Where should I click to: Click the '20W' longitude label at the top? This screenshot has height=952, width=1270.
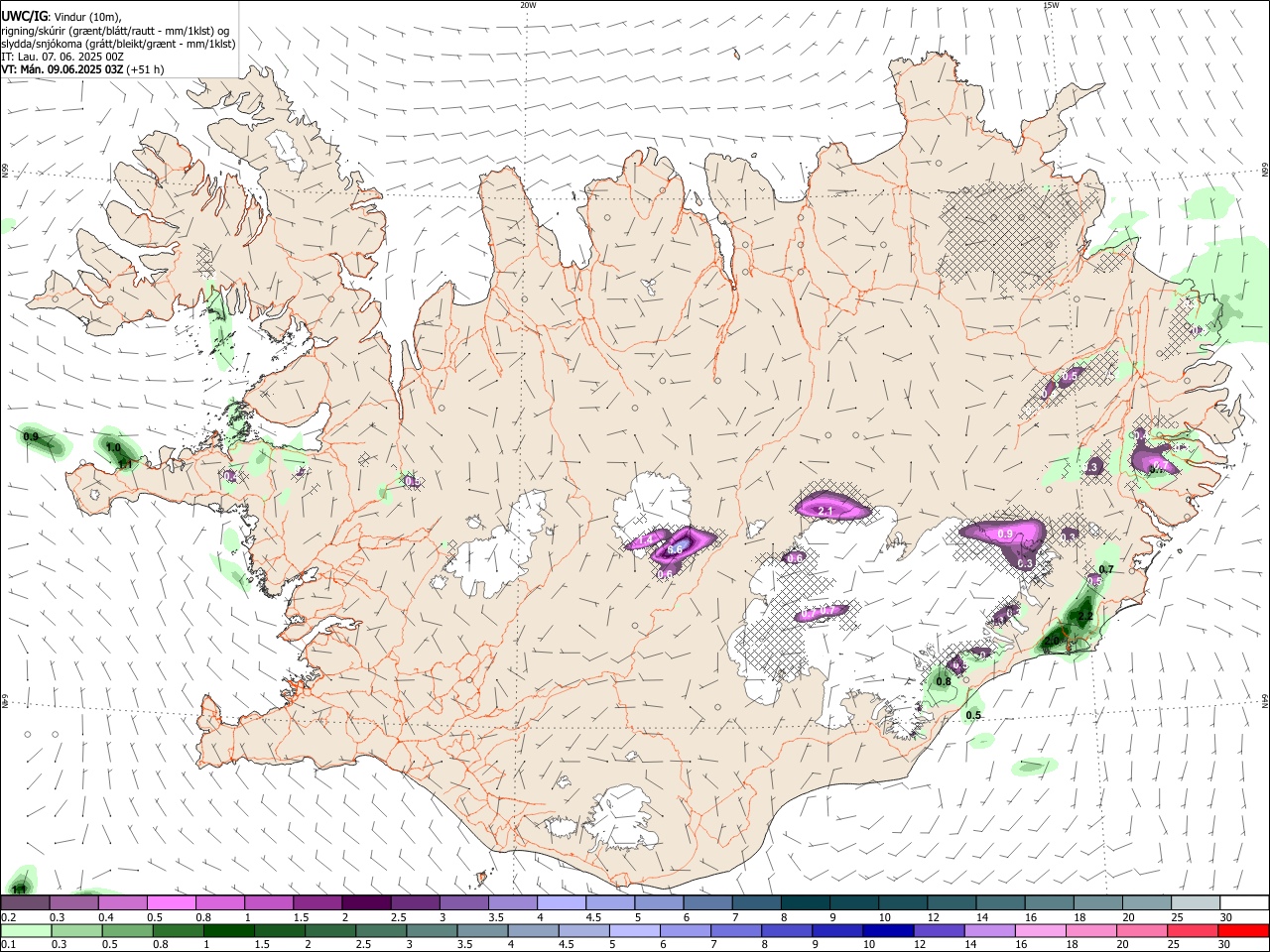(x=528, y=5)
